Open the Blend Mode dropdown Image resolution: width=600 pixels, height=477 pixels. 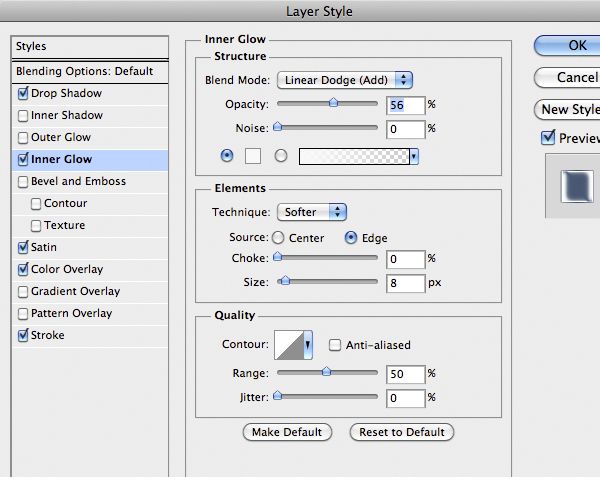coord(345,80)
